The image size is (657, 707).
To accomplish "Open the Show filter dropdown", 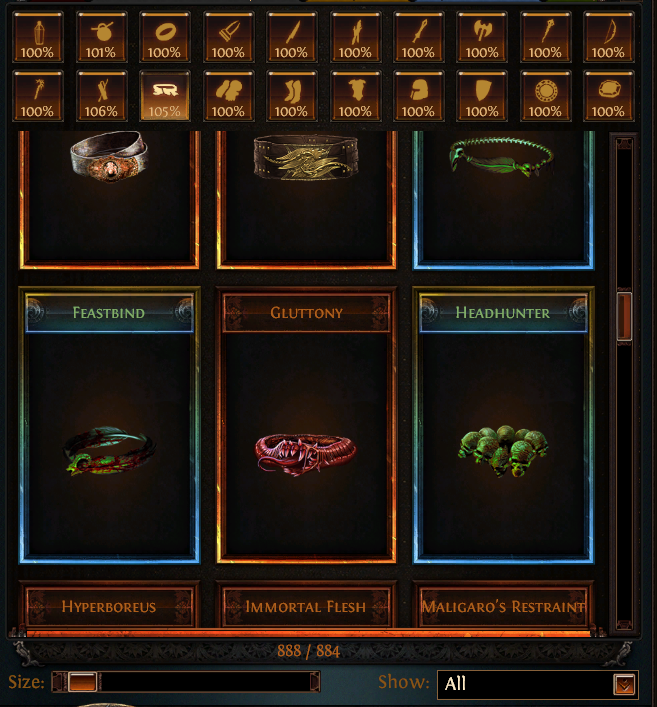I will [x=538, y=684].
